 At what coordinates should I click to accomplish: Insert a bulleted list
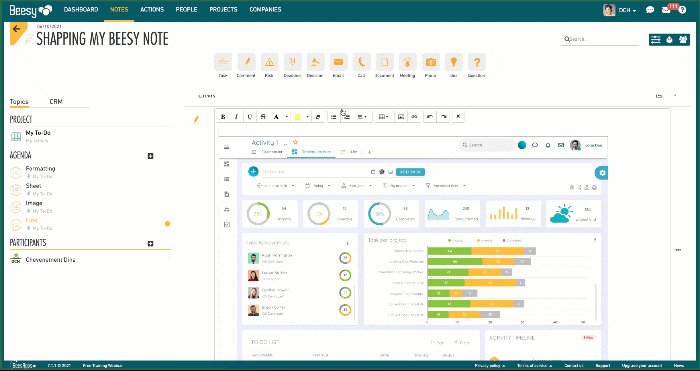(333, 117)
